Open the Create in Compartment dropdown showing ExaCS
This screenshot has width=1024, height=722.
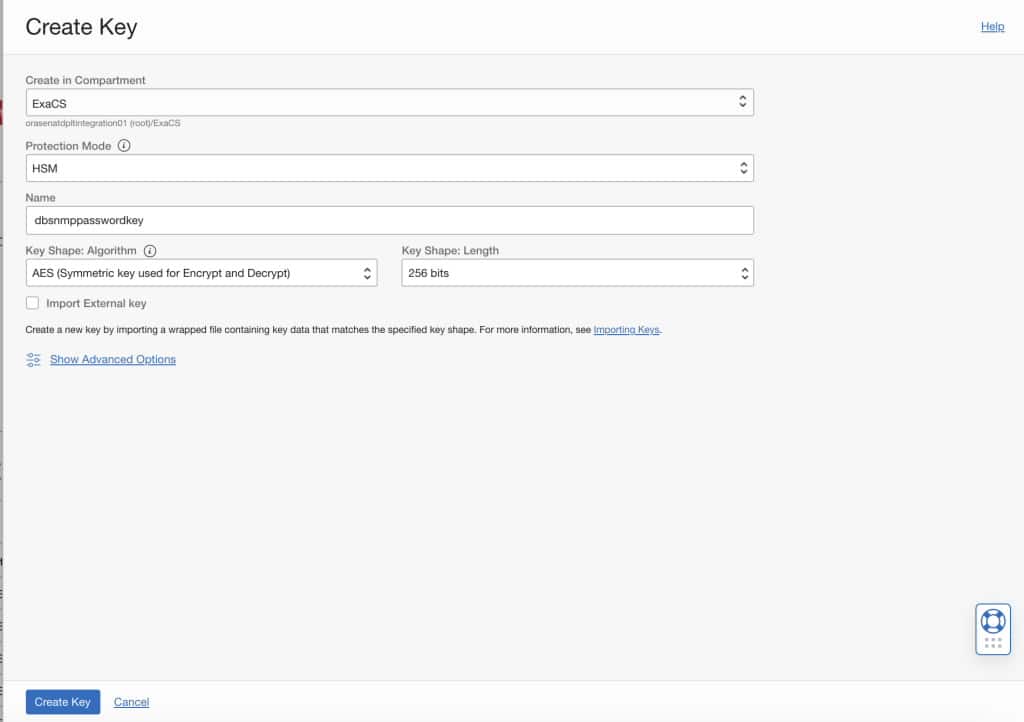[390, 101]
